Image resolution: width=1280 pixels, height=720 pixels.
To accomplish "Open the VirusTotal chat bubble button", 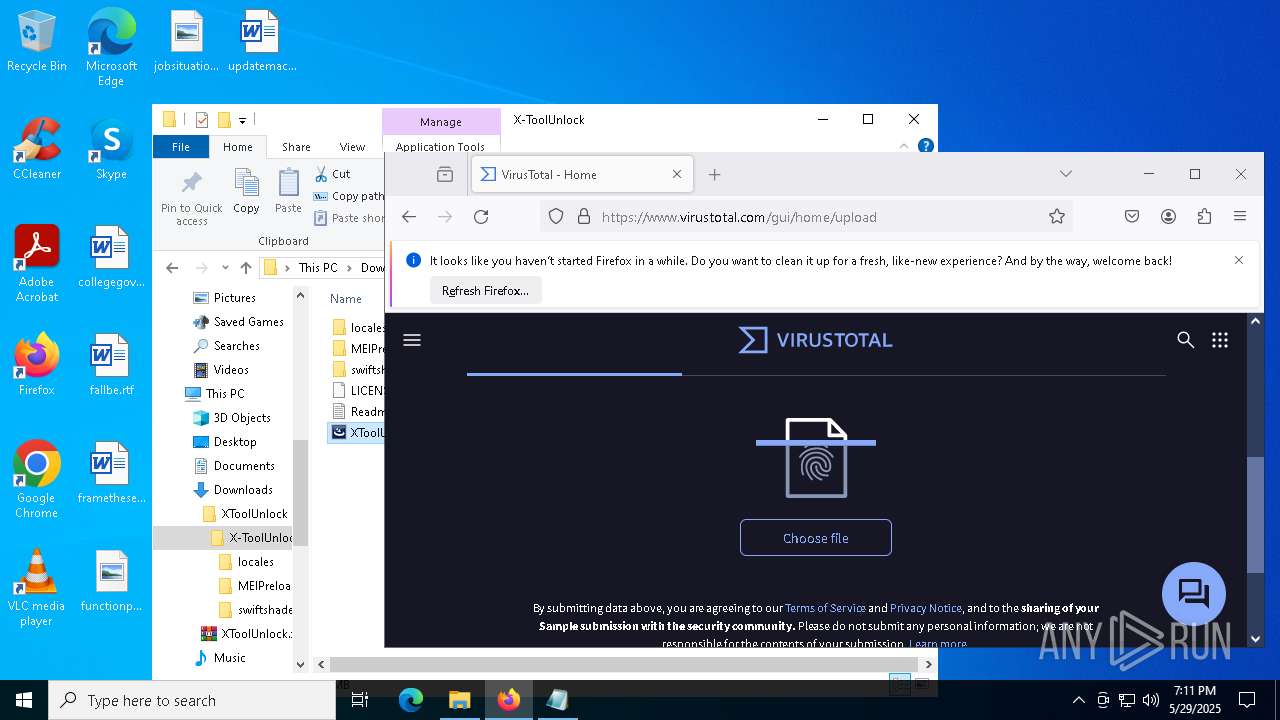I will point(1194,593).
